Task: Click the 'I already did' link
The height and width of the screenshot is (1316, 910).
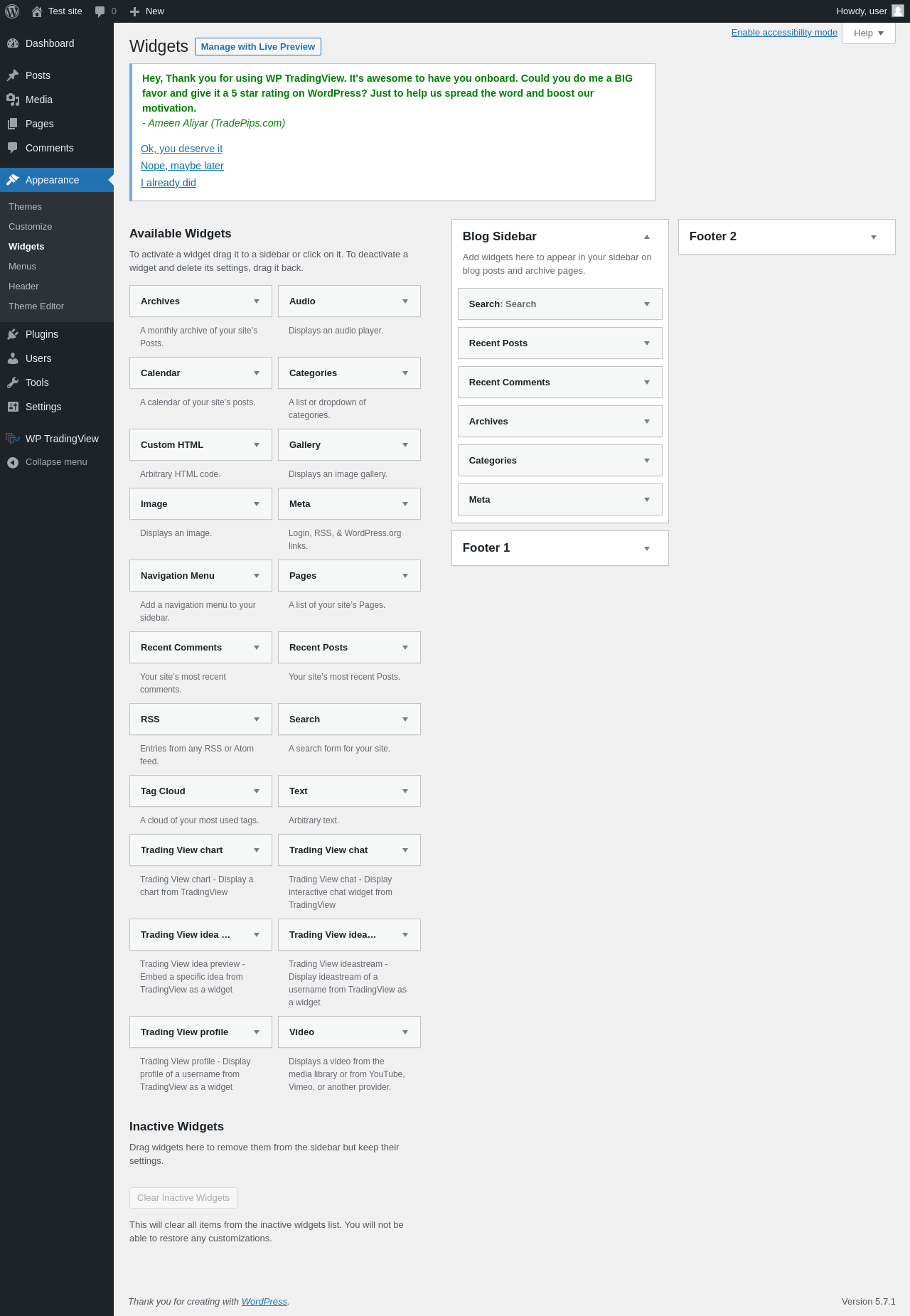Action: 168,183
